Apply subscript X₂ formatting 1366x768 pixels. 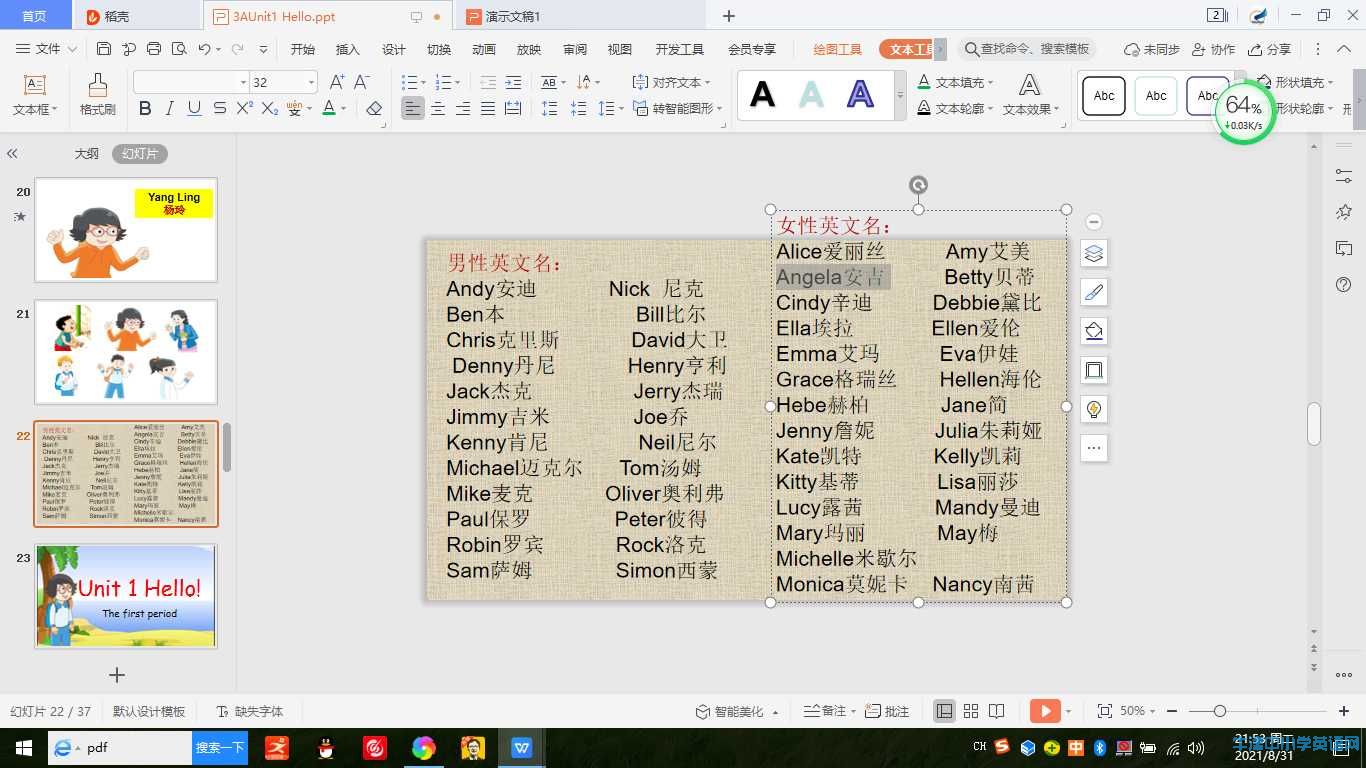tap(269, 108)
